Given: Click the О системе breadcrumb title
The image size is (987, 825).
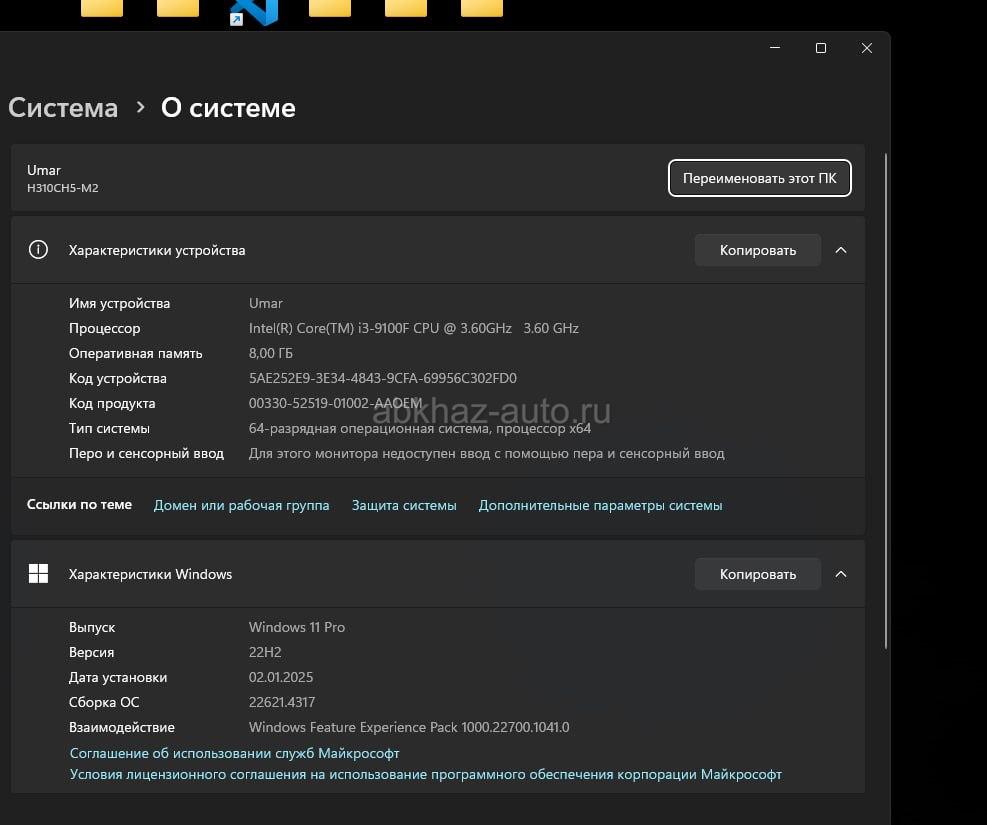Looking at the screenshot, I should pos(228,108).
